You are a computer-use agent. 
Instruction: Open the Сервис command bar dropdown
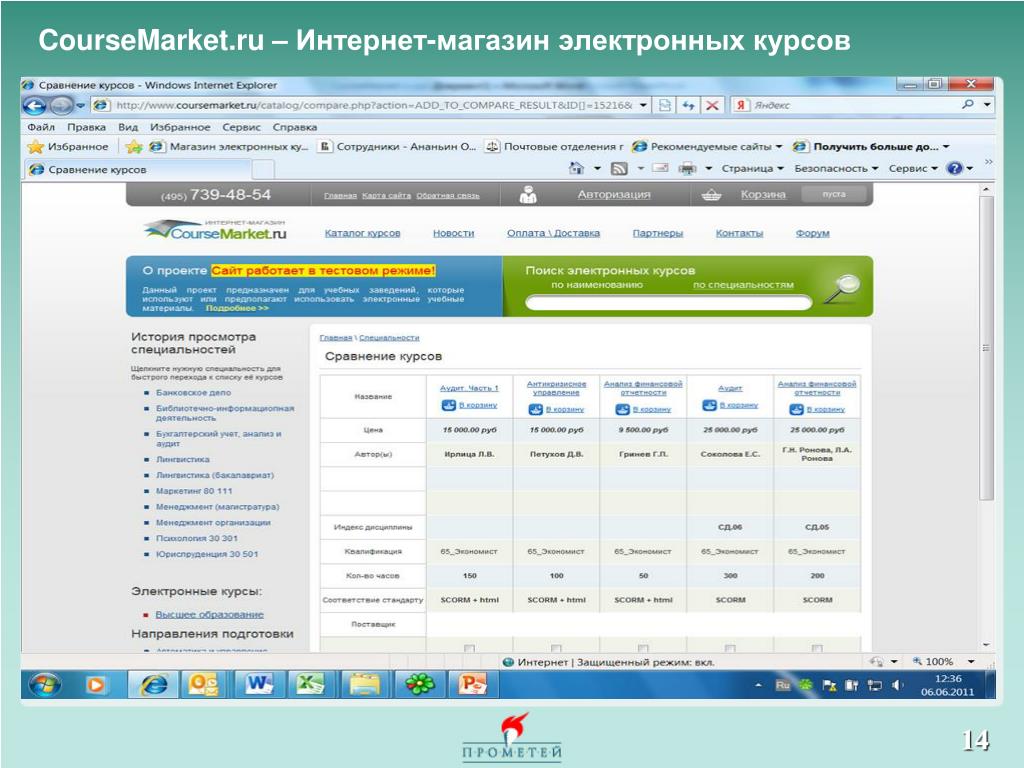tap(913, 168)
